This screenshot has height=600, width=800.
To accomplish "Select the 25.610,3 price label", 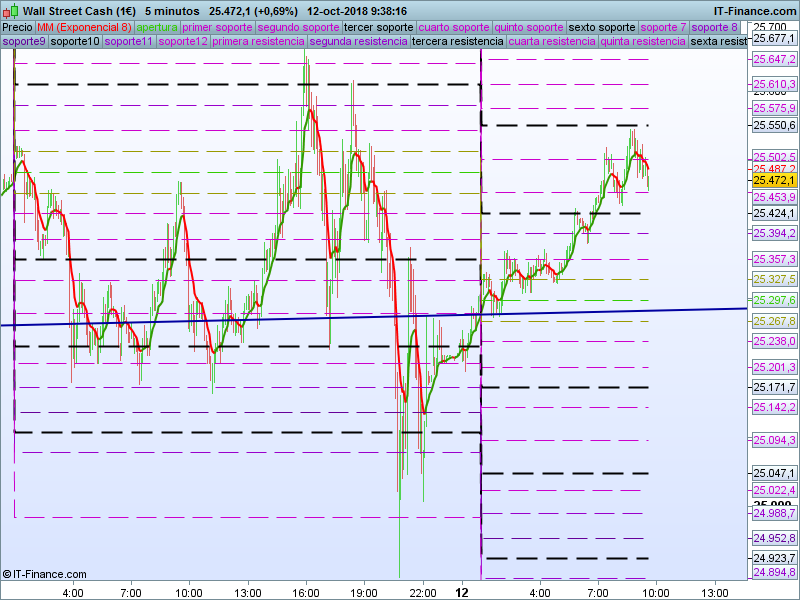I will click(774, 84).
